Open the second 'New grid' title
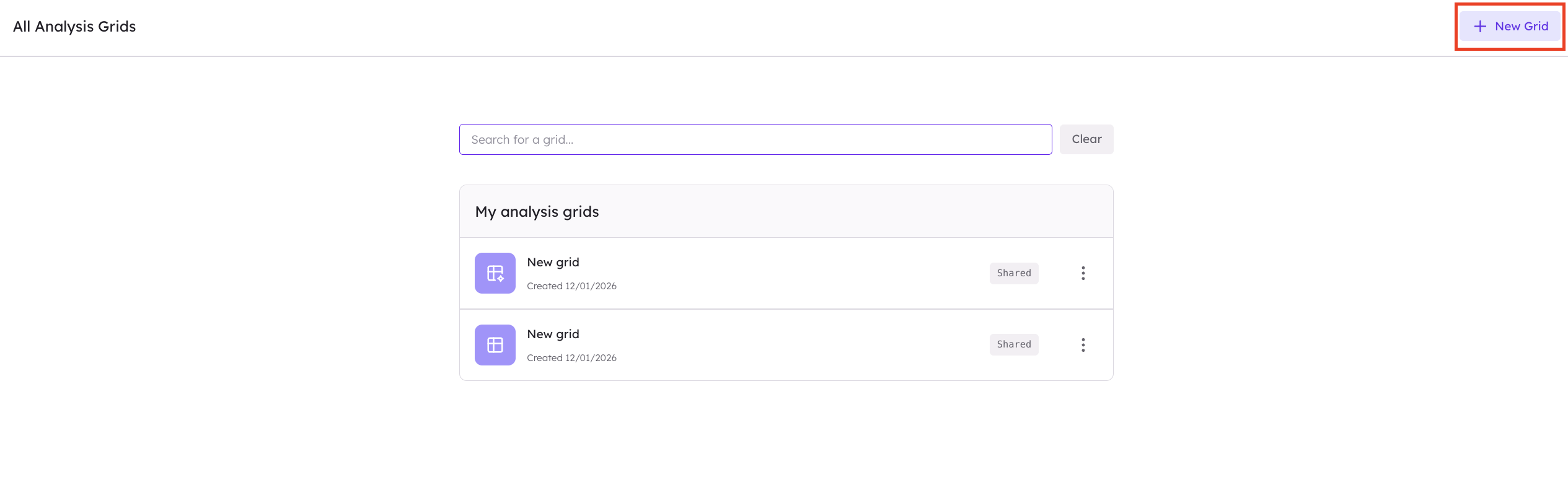 (x=553, y=334)
